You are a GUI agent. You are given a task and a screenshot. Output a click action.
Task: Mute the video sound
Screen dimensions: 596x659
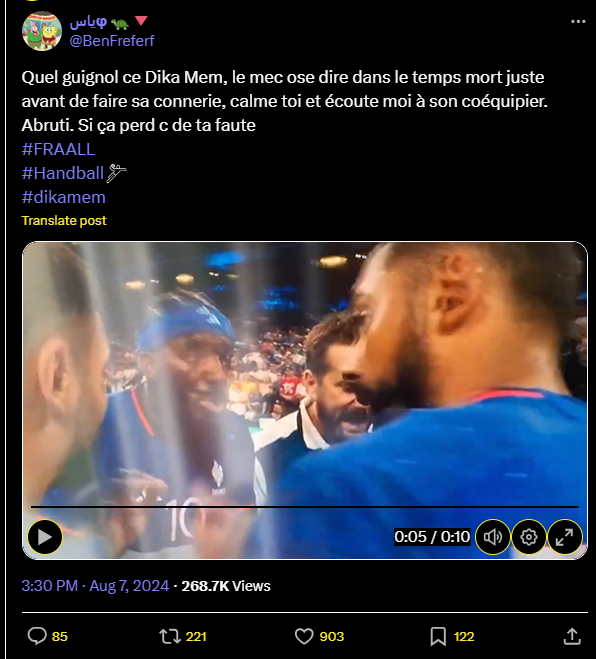(493, 537)
